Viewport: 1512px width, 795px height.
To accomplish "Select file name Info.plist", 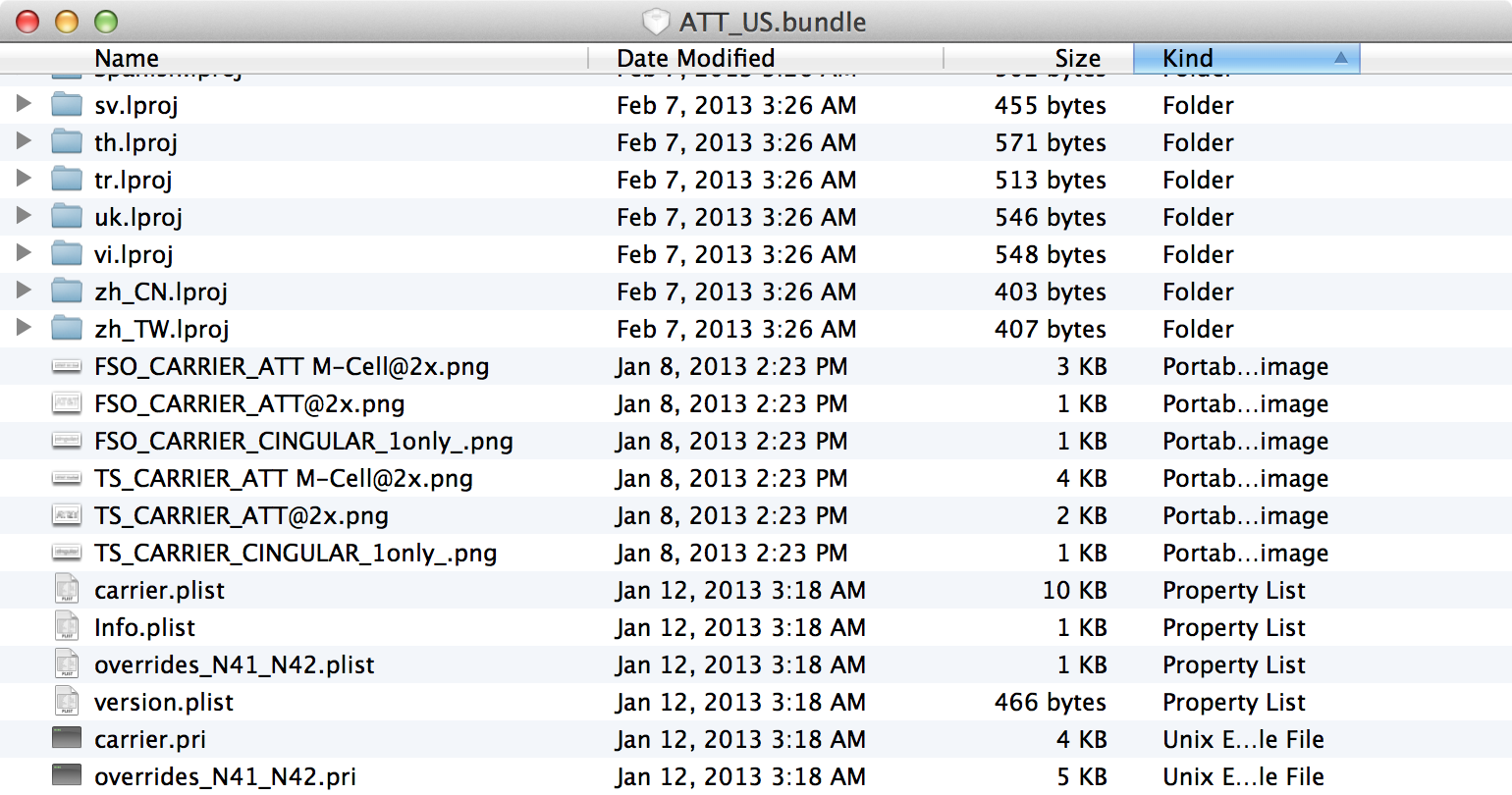I will click(x=144, y=627).
